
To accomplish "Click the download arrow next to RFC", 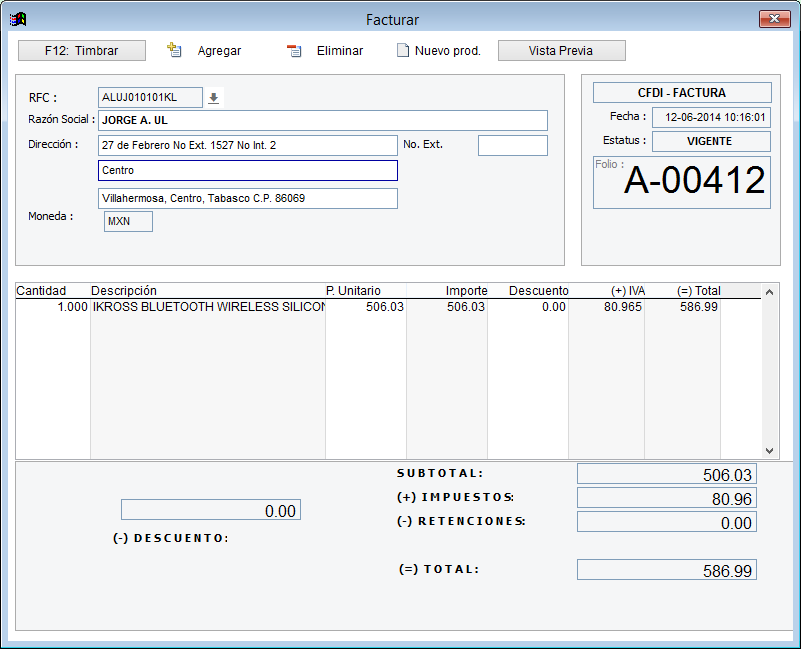I will [214, 98].
